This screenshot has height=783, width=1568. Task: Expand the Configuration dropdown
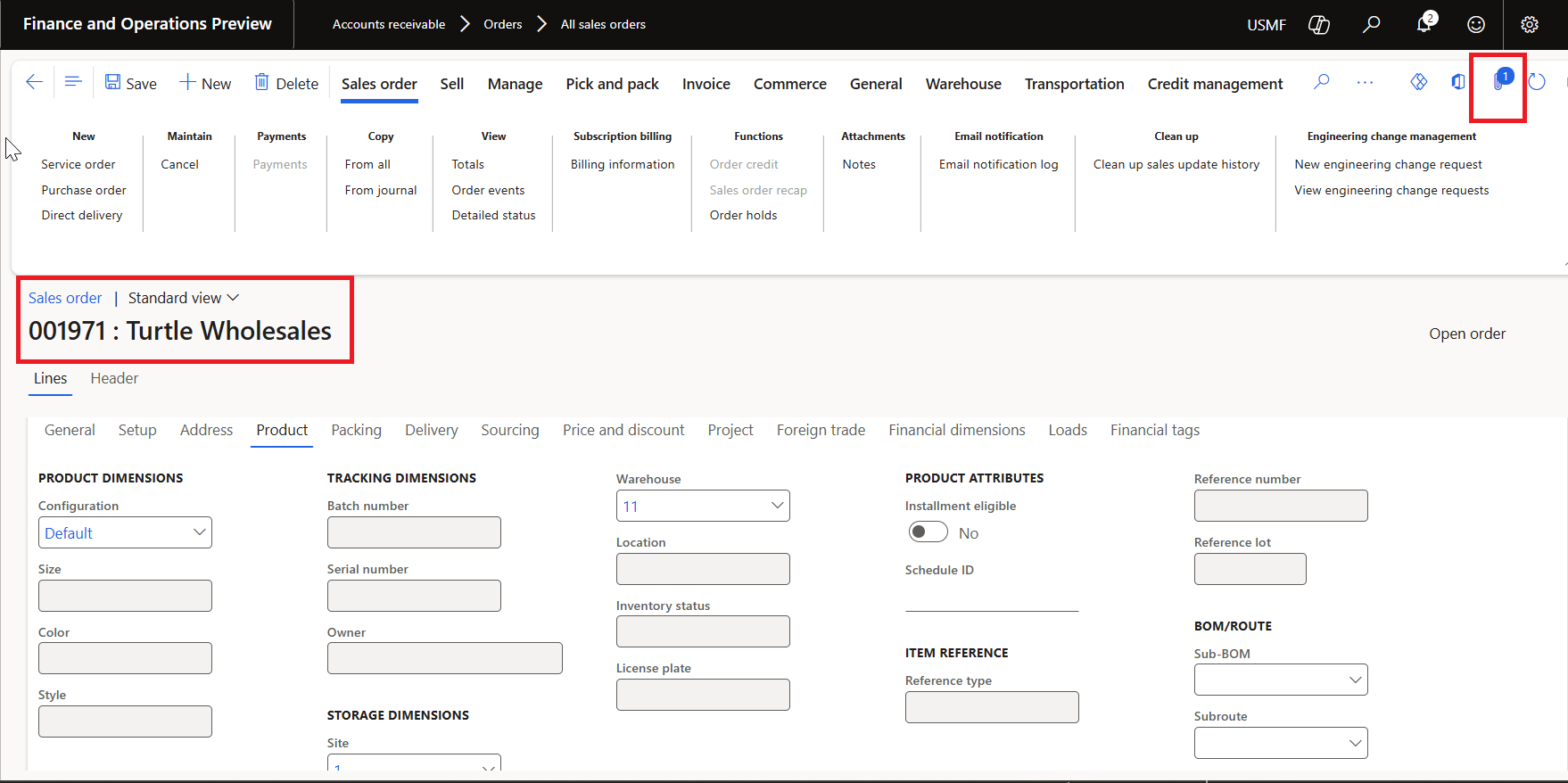click(x=200, y=532)
